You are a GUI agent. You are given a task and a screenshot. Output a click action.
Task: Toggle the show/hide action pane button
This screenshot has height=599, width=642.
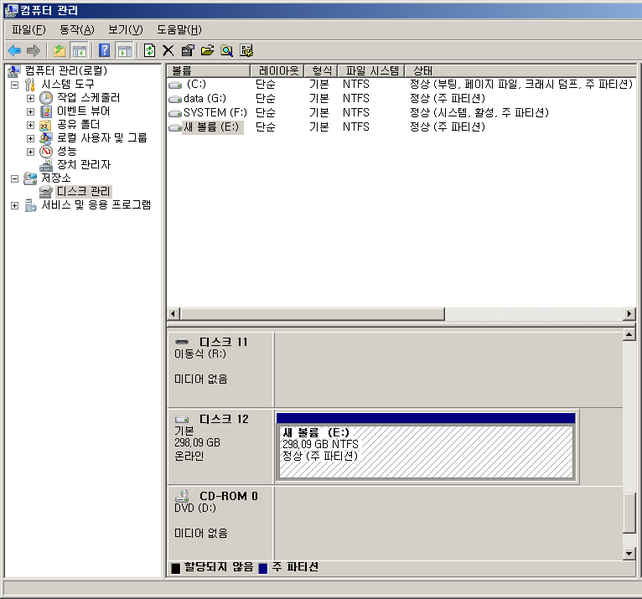tap(124, 50)
